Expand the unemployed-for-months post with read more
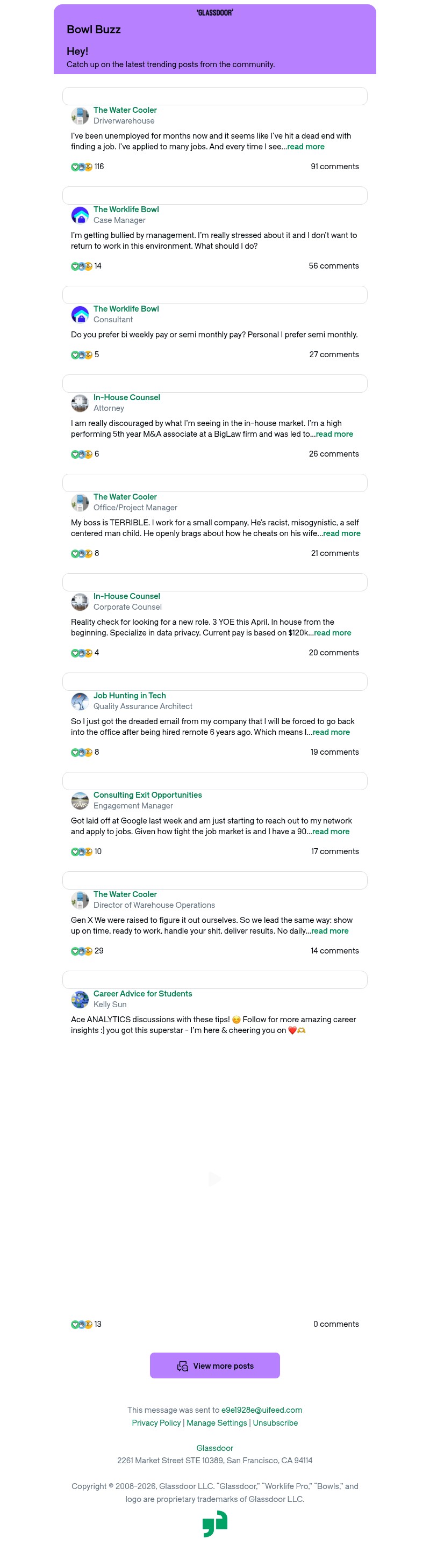 (306, 147)
